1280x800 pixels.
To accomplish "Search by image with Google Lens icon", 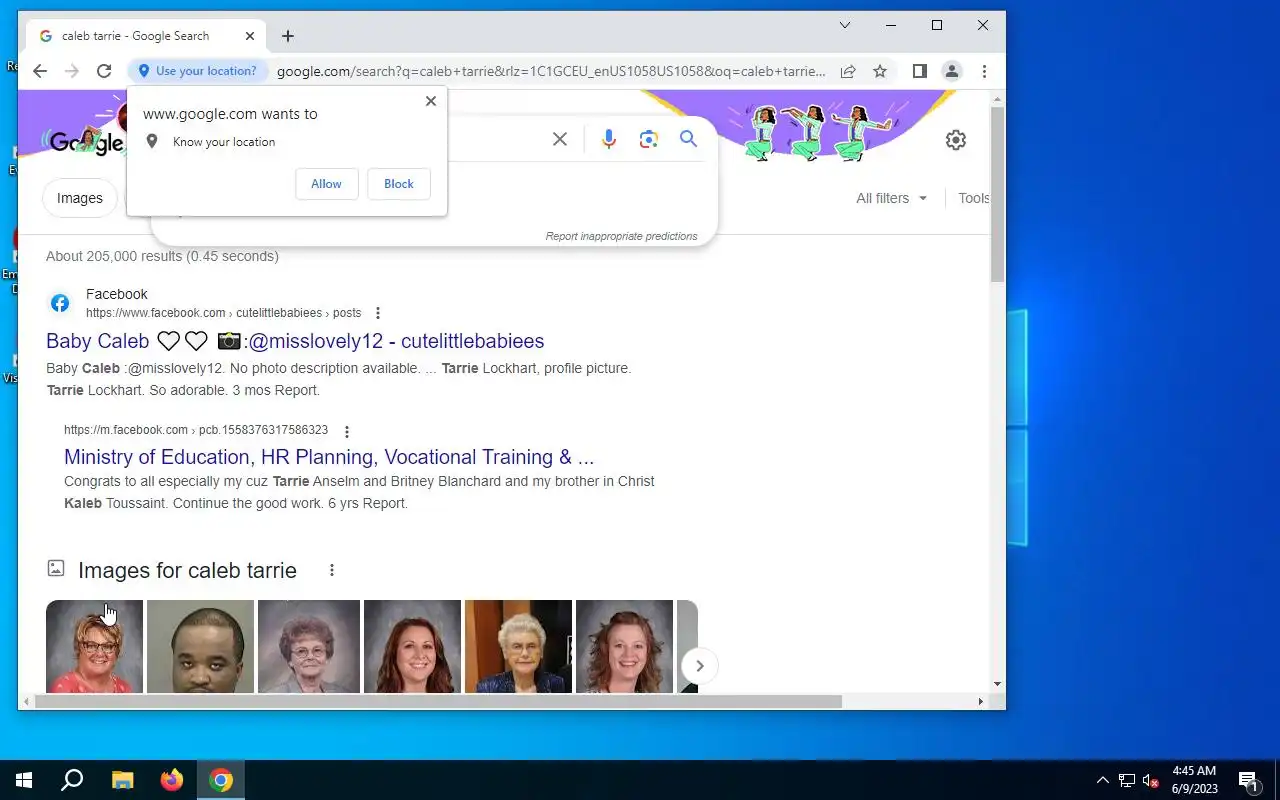I will (649, 139).
